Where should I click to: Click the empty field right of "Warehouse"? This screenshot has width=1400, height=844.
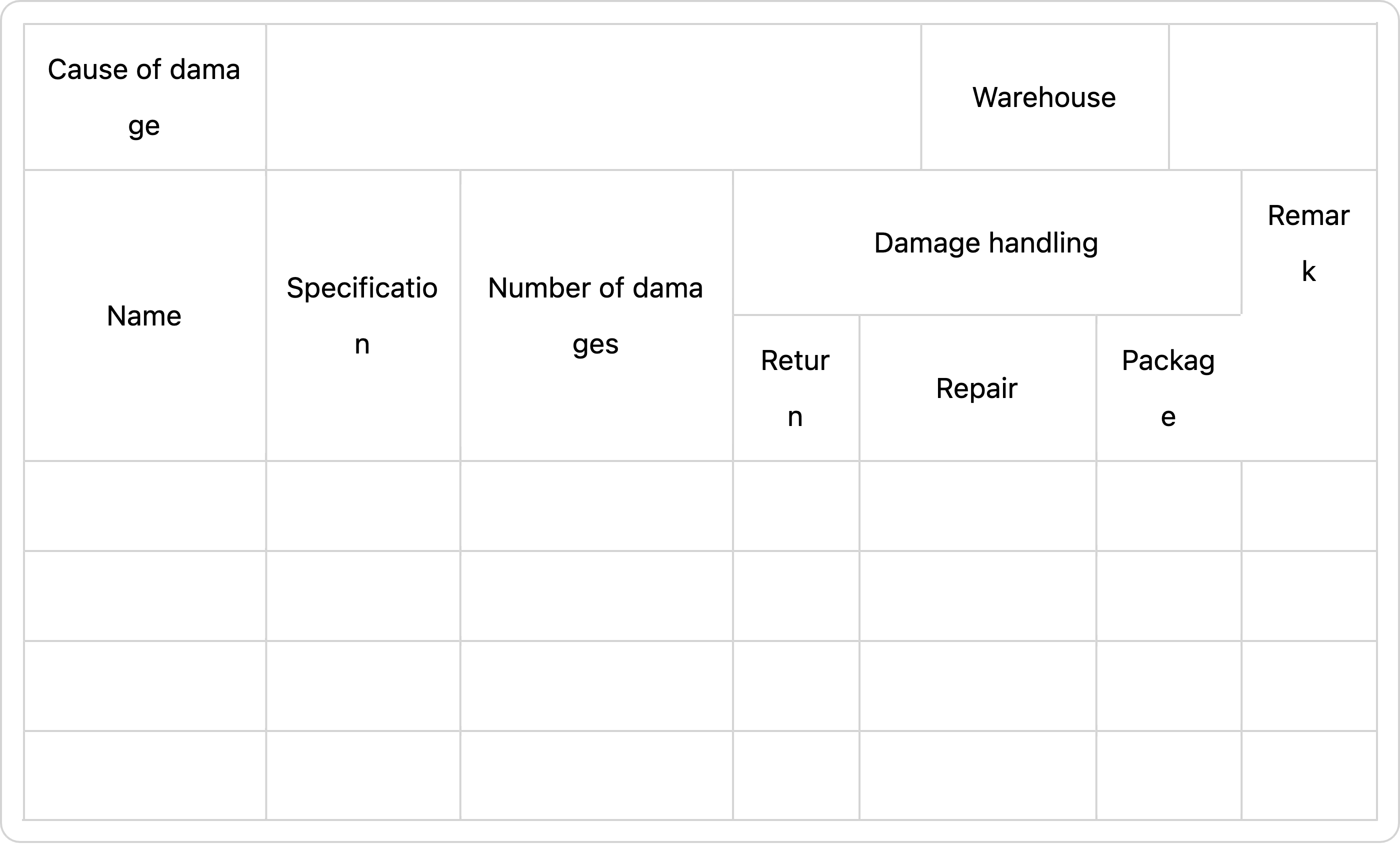click(1272, 97)
